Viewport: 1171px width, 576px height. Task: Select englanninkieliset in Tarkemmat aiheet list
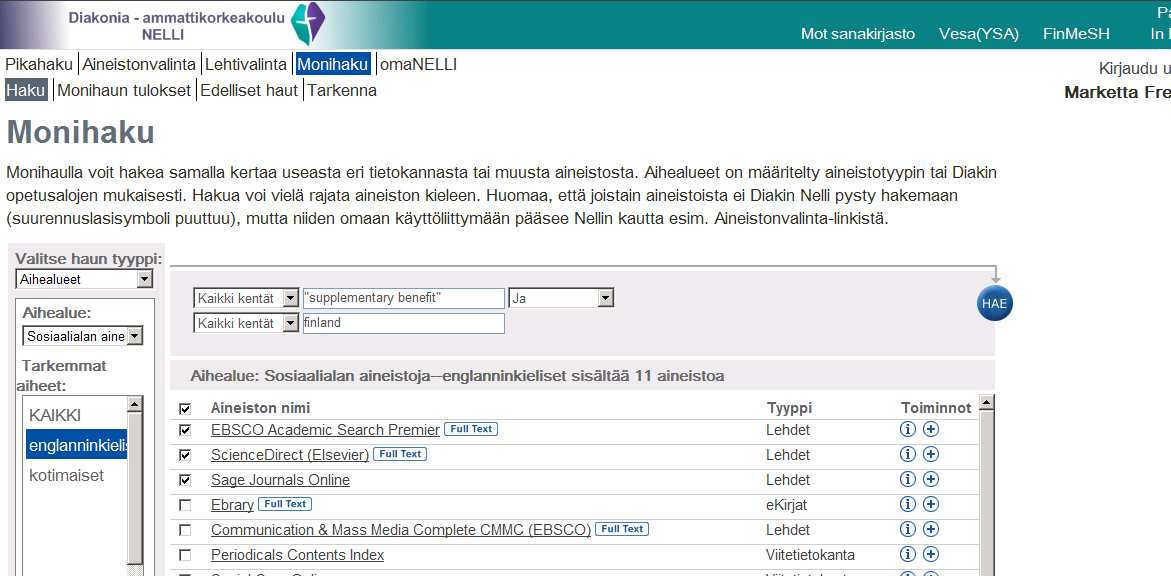(77, 445)
